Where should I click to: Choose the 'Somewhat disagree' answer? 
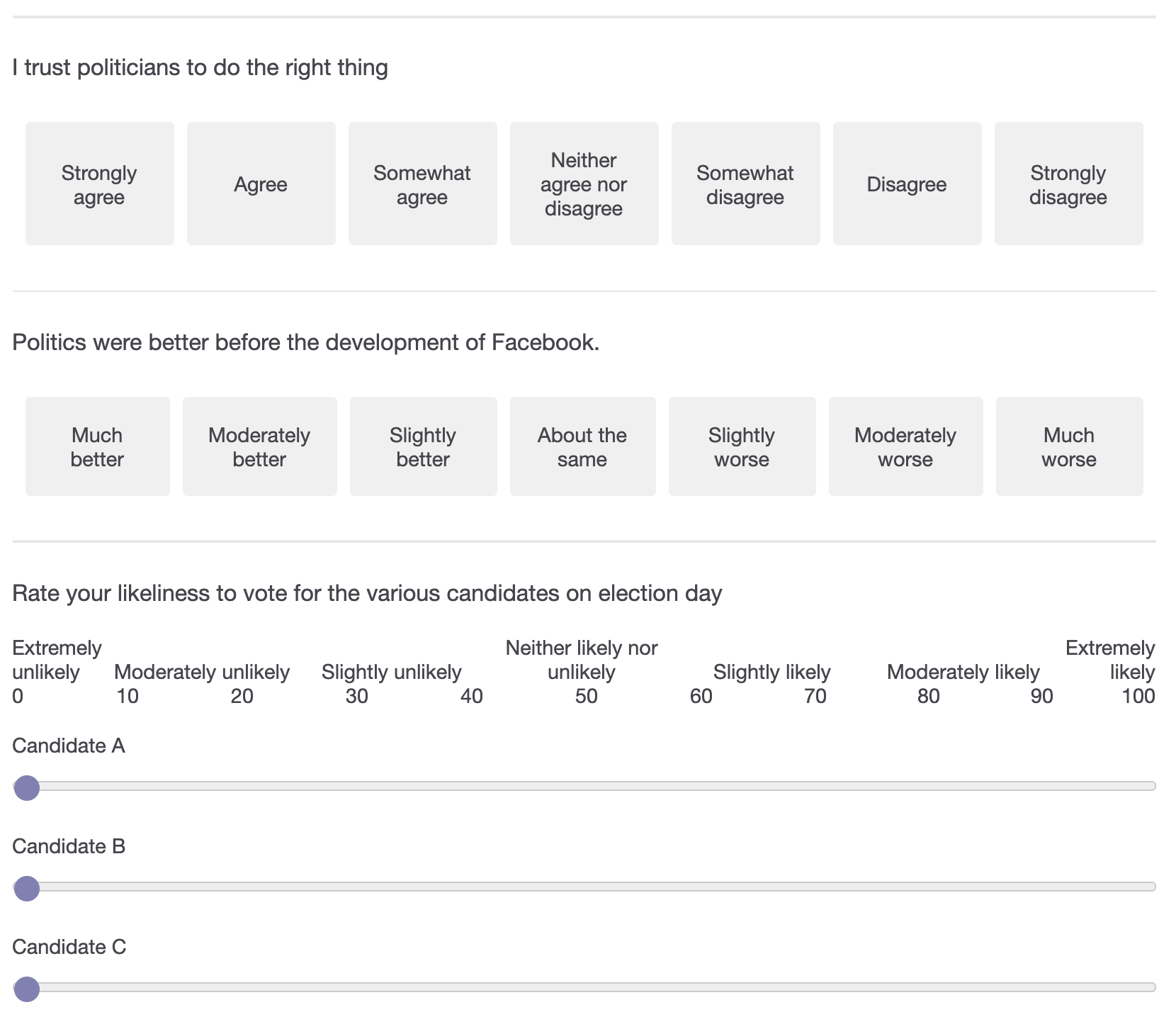[745, 184]
